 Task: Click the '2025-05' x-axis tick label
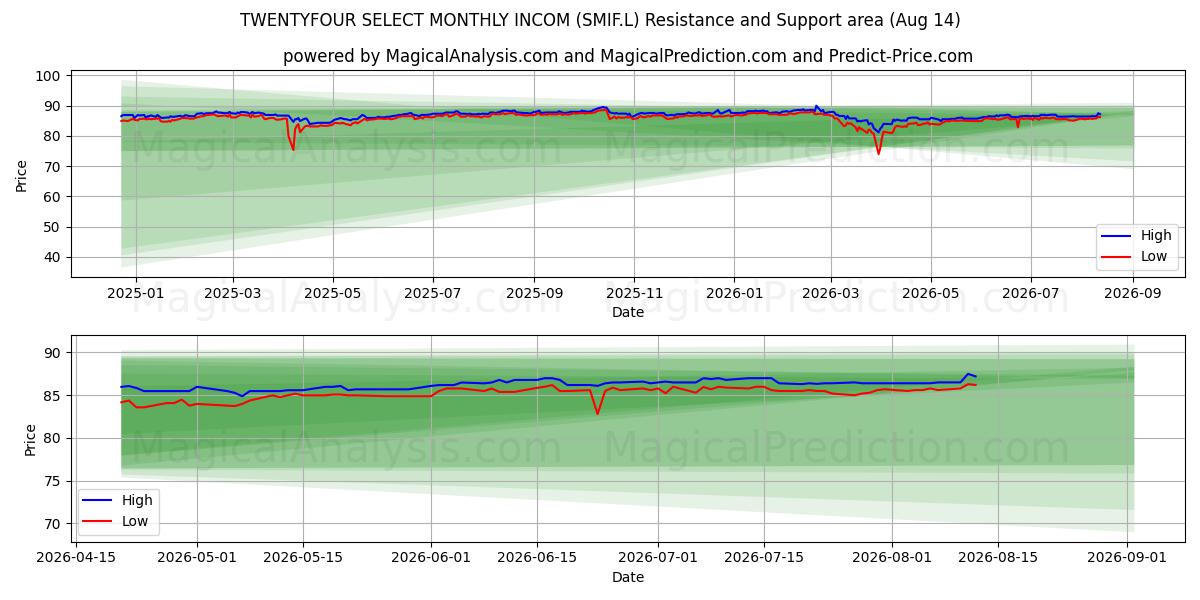coord(333,294)
